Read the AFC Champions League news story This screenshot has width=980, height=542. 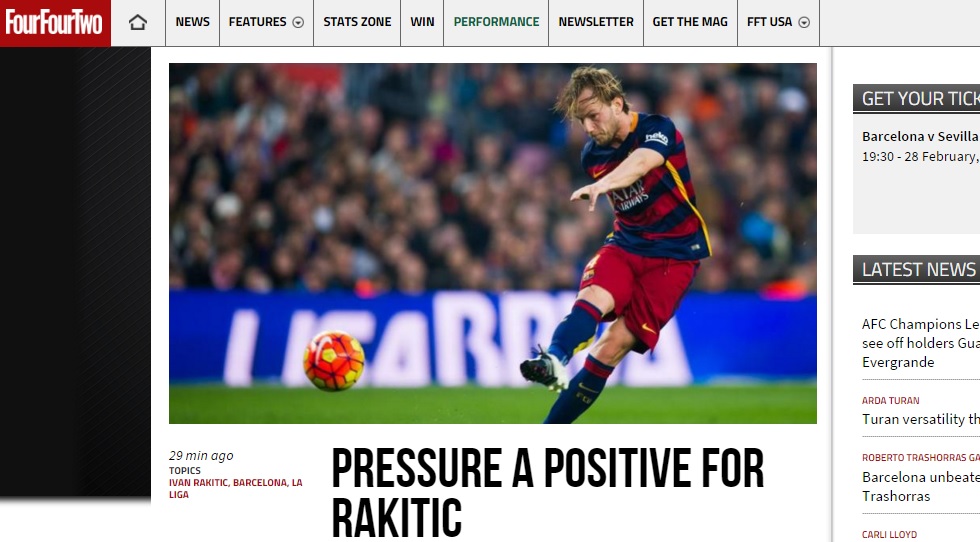(x=921, y=343)
